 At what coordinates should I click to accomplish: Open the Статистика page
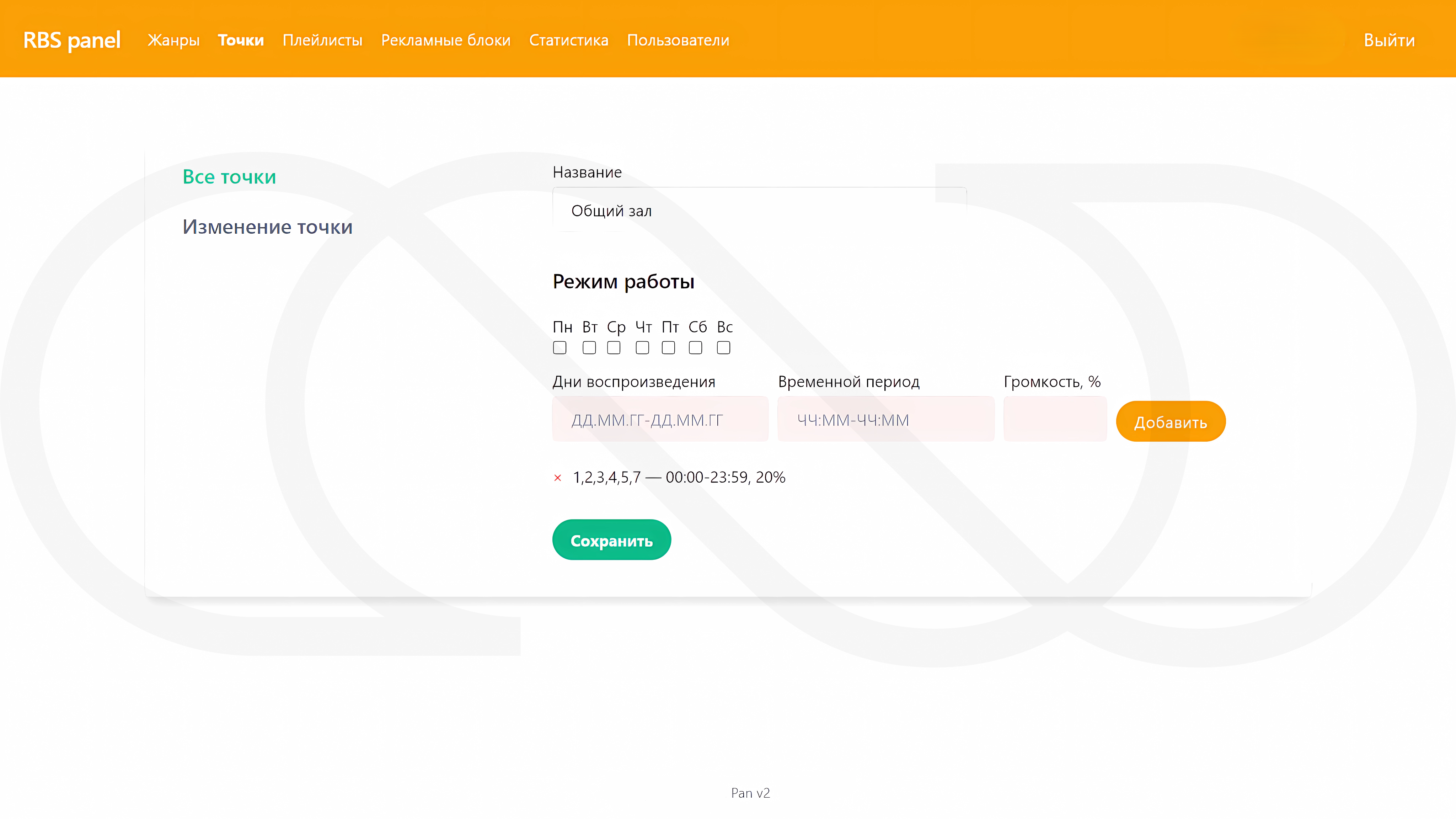pyautogui.click(x=569, y=40)
